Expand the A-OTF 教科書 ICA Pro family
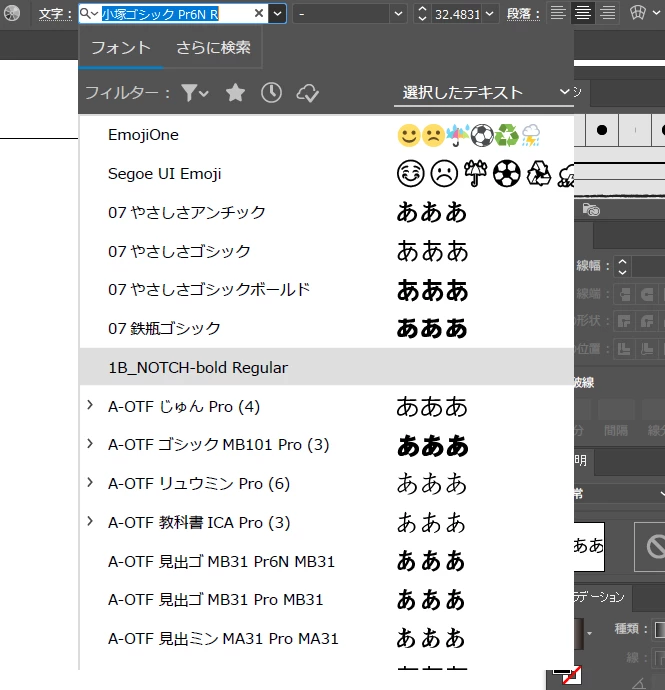This screenshot has height=690, width=665. click(x=90, y=521)
